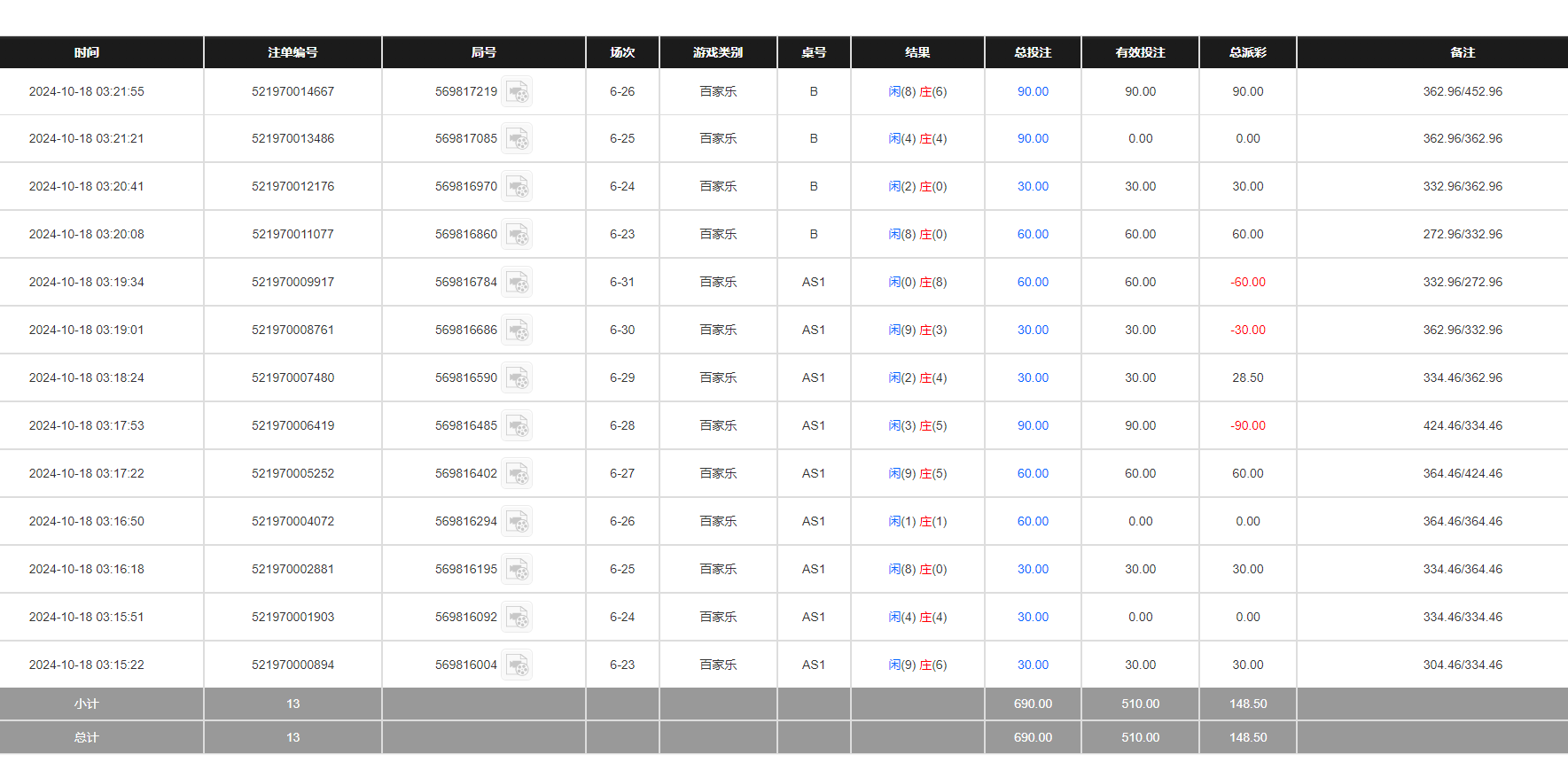Click the 总派彩 column header
Screen dimensions: 1568x770
[1247, 53]
